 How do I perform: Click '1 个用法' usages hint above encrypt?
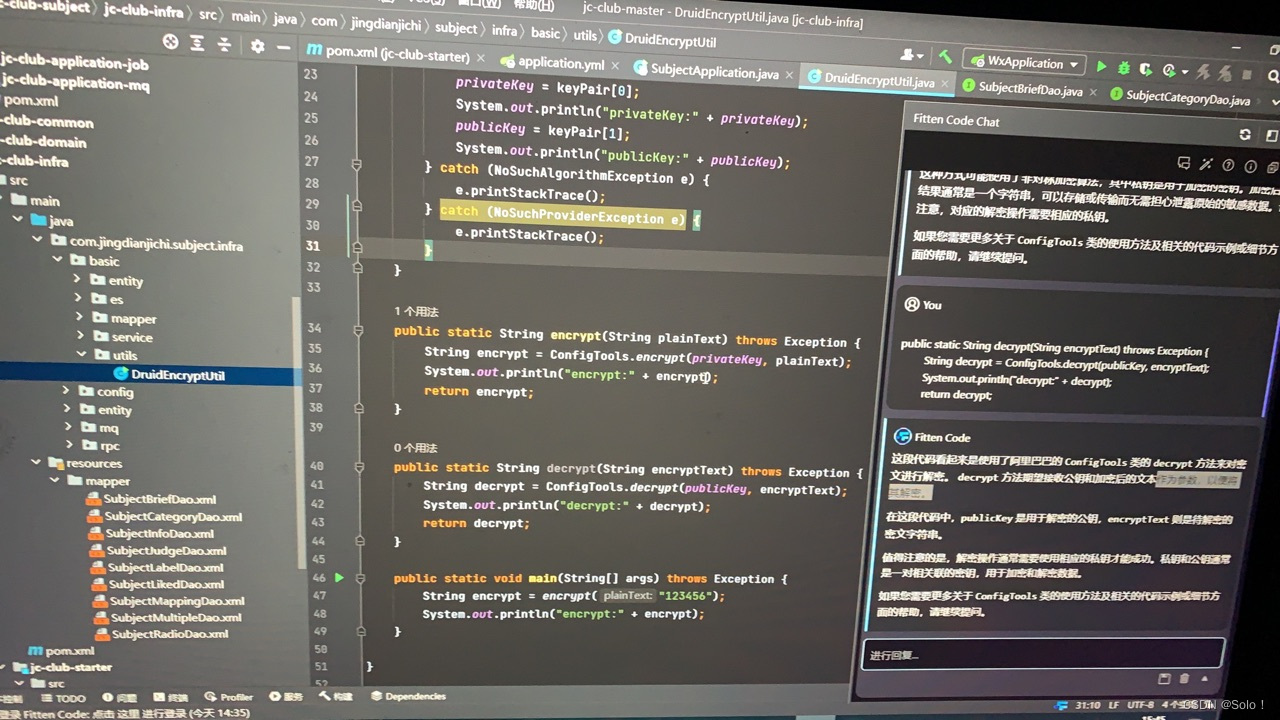416,312
